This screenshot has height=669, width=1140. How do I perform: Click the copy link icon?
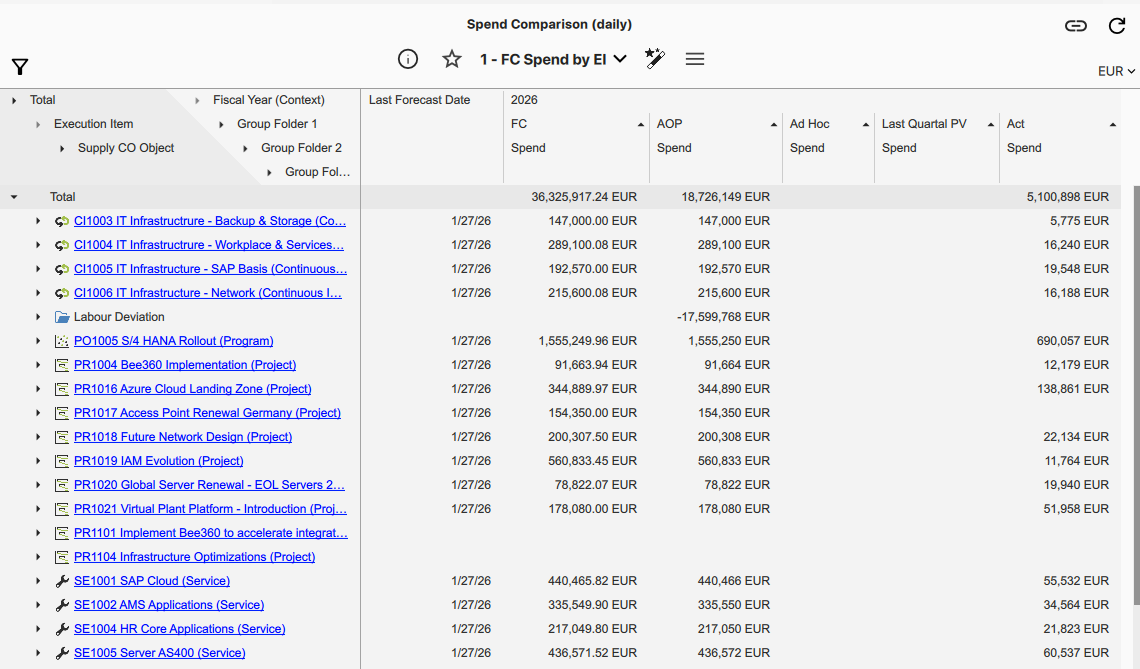(1076, 24)
